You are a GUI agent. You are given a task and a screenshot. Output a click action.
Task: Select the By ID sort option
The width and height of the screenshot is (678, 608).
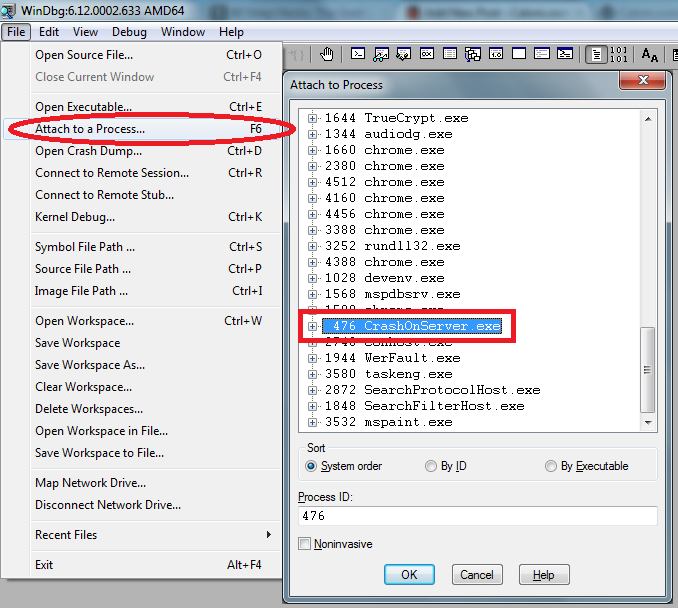click(431, 466)
